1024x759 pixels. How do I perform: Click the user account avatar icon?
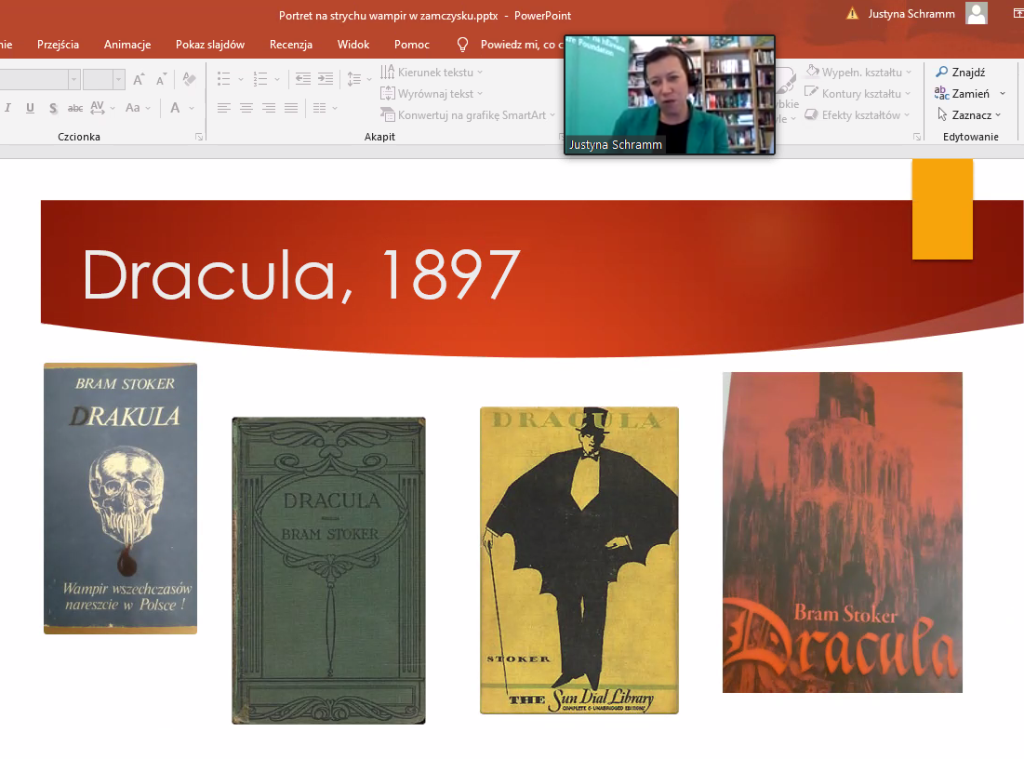pyautogui.click(x=976, y=13)
